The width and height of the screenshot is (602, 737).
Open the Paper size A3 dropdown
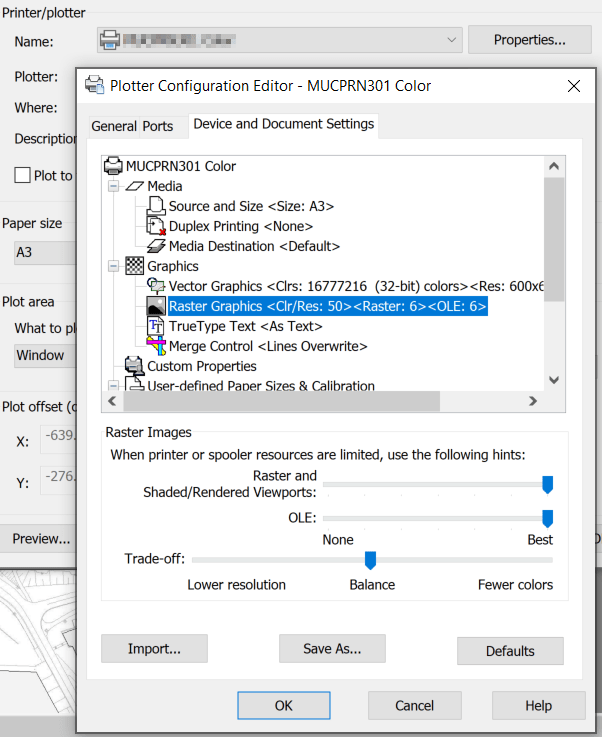pyautogui.click(x=45, y=252)
